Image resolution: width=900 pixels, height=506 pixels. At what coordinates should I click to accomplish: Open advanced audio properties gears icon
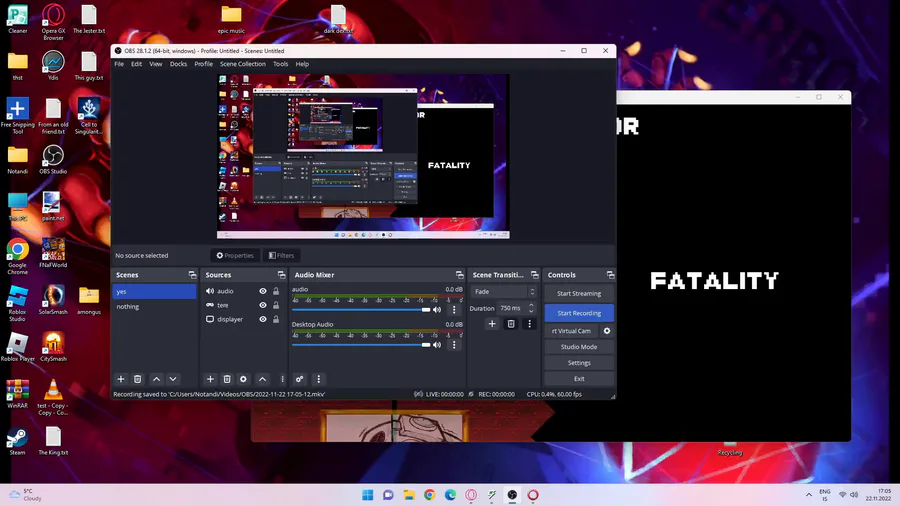pos(300,379)
